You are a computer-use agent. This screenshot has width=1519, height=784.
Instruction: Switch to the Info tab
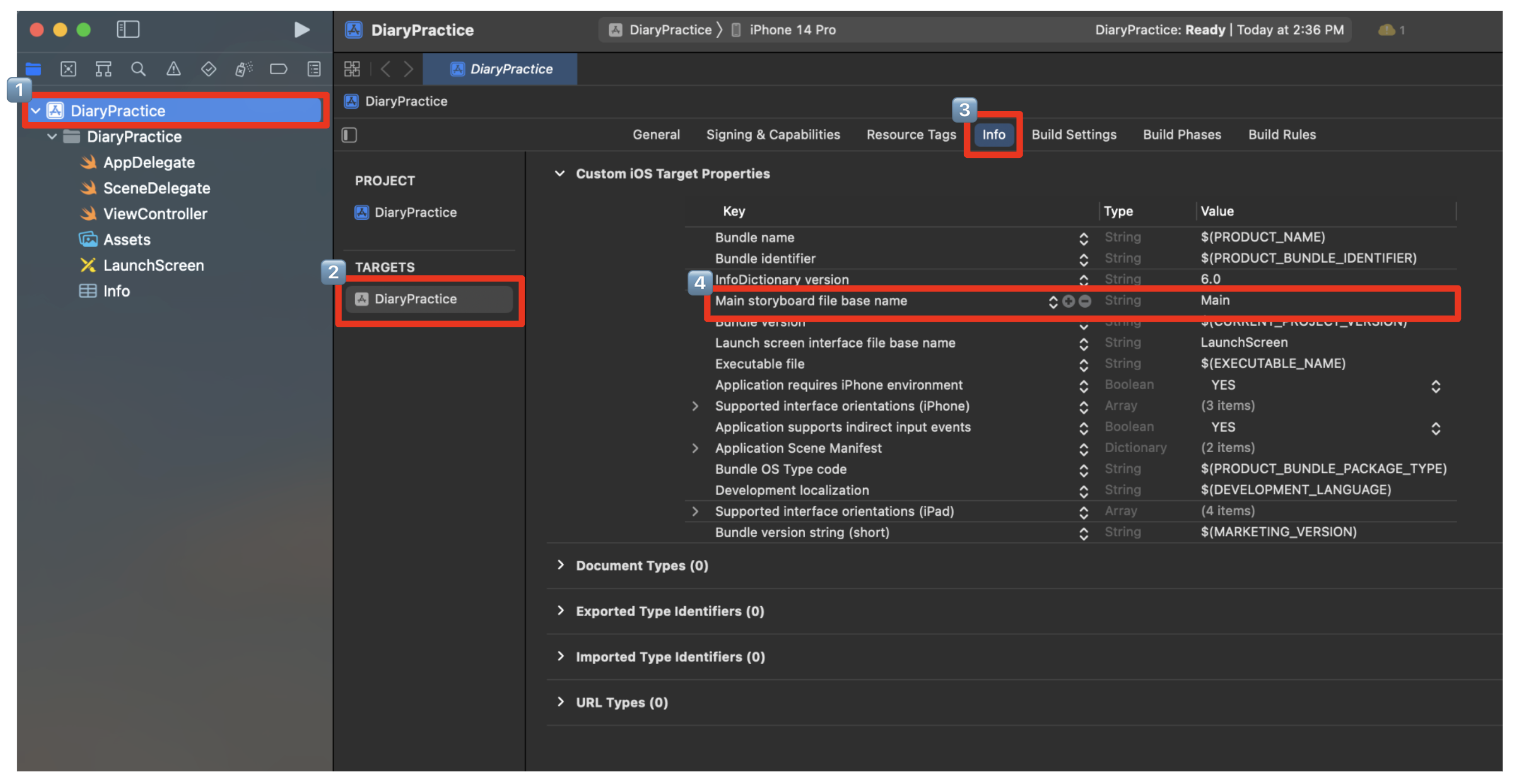click(994, 134)
